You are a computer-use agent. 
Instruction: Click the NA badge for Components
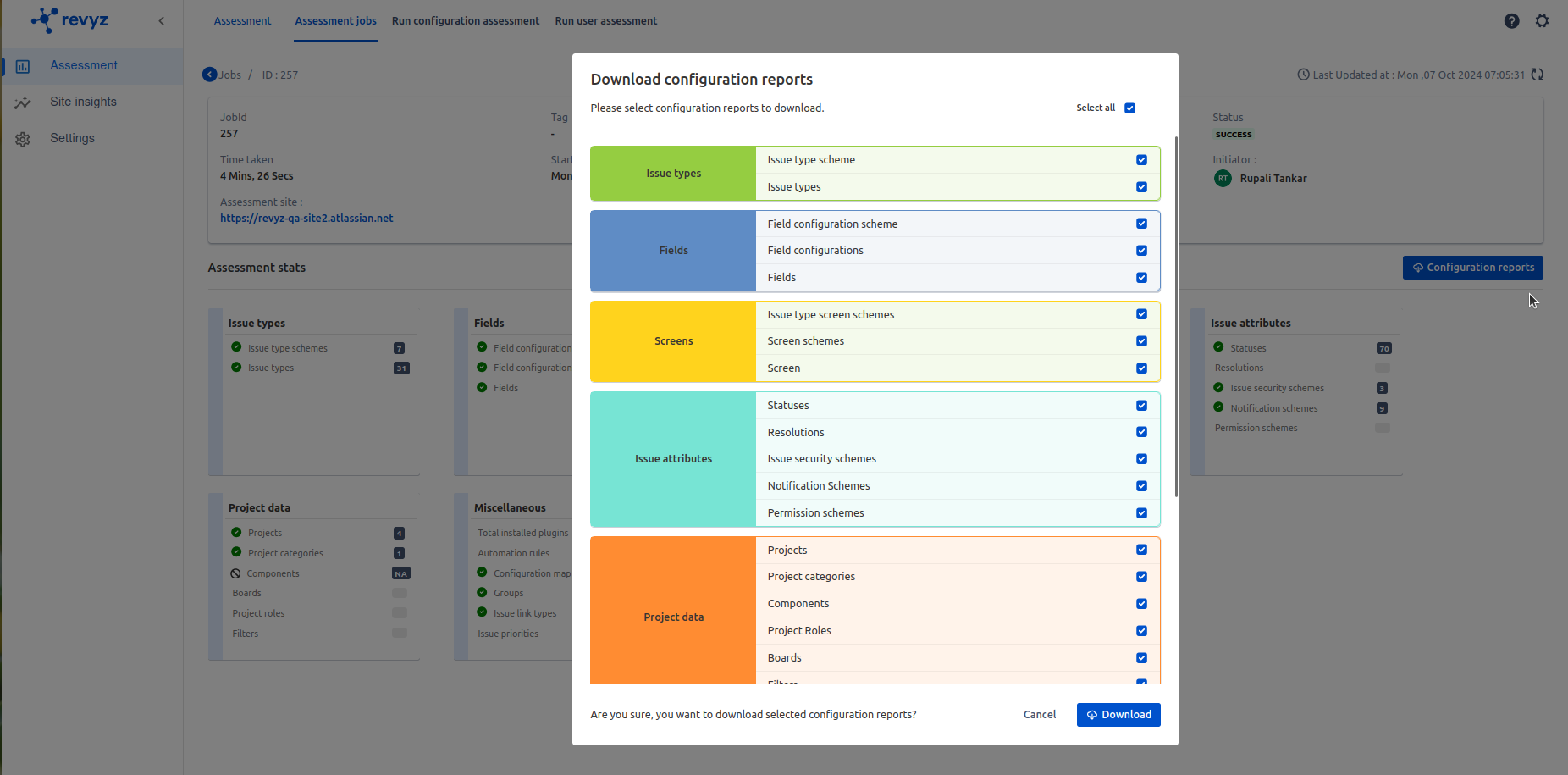tap(400, 573)
